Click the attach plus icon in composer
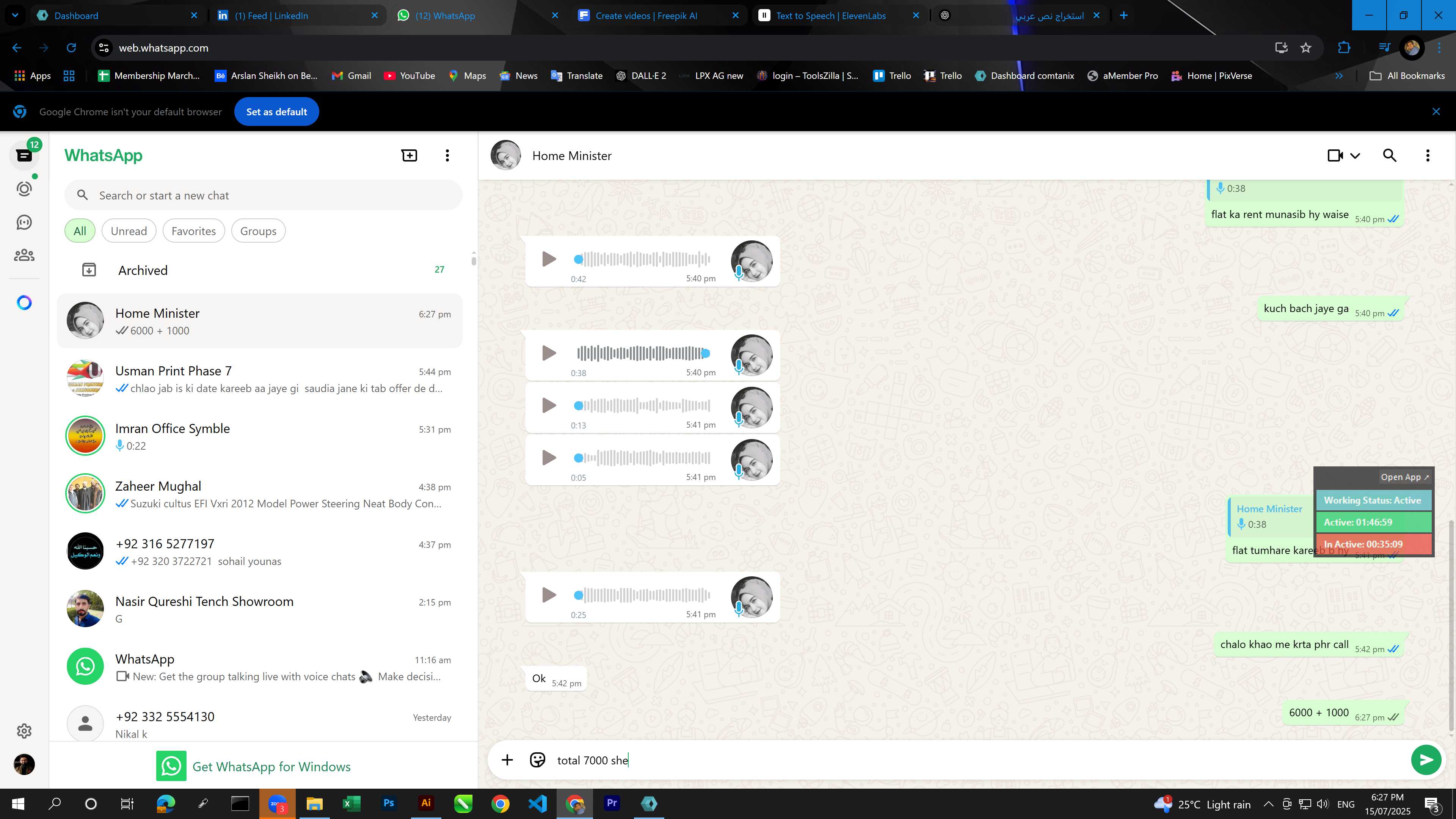Screen dimensions: 1456x819 pos(507,760)
